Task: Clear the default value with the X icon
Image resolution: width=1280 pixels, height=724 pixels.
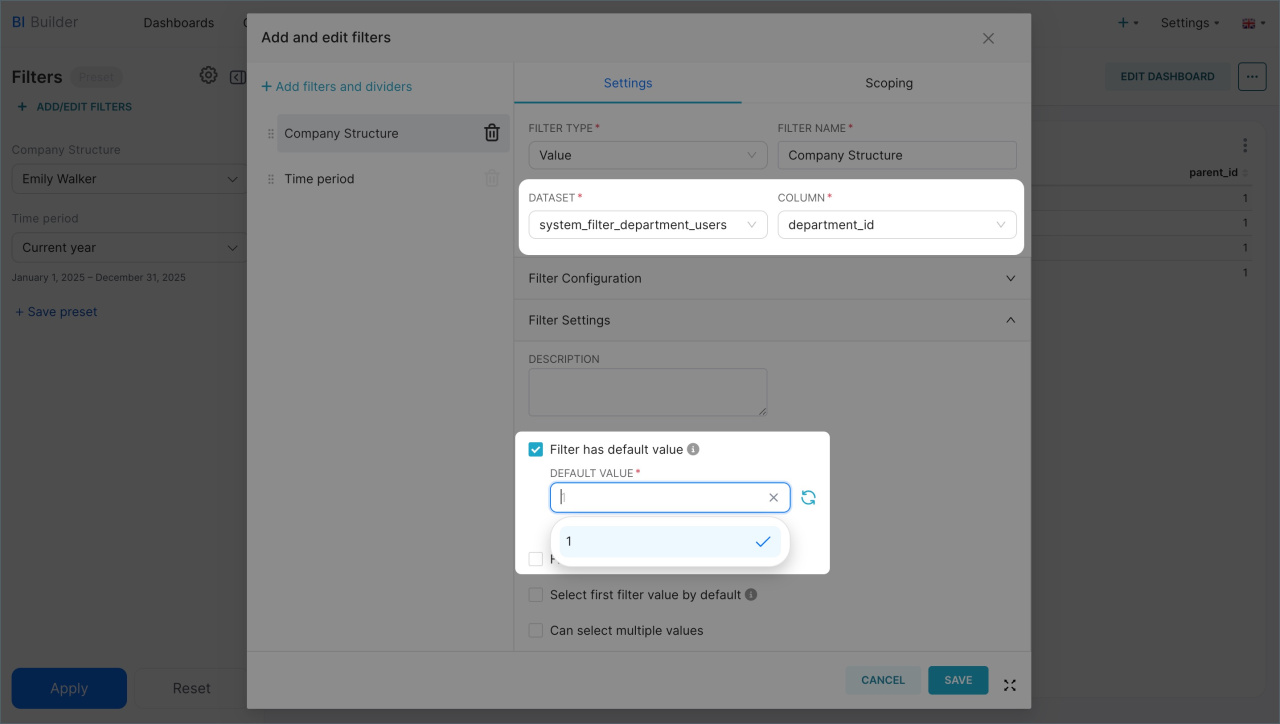Action: click(773, 498)
